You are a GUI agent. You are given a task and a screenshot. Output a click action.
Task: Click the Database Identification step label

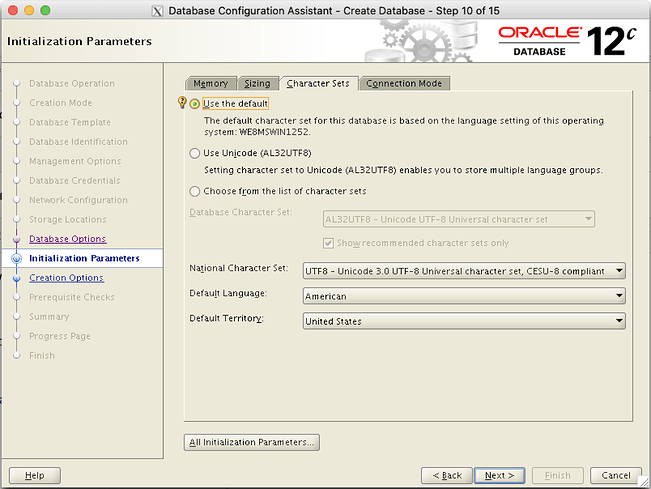point(78,142)
